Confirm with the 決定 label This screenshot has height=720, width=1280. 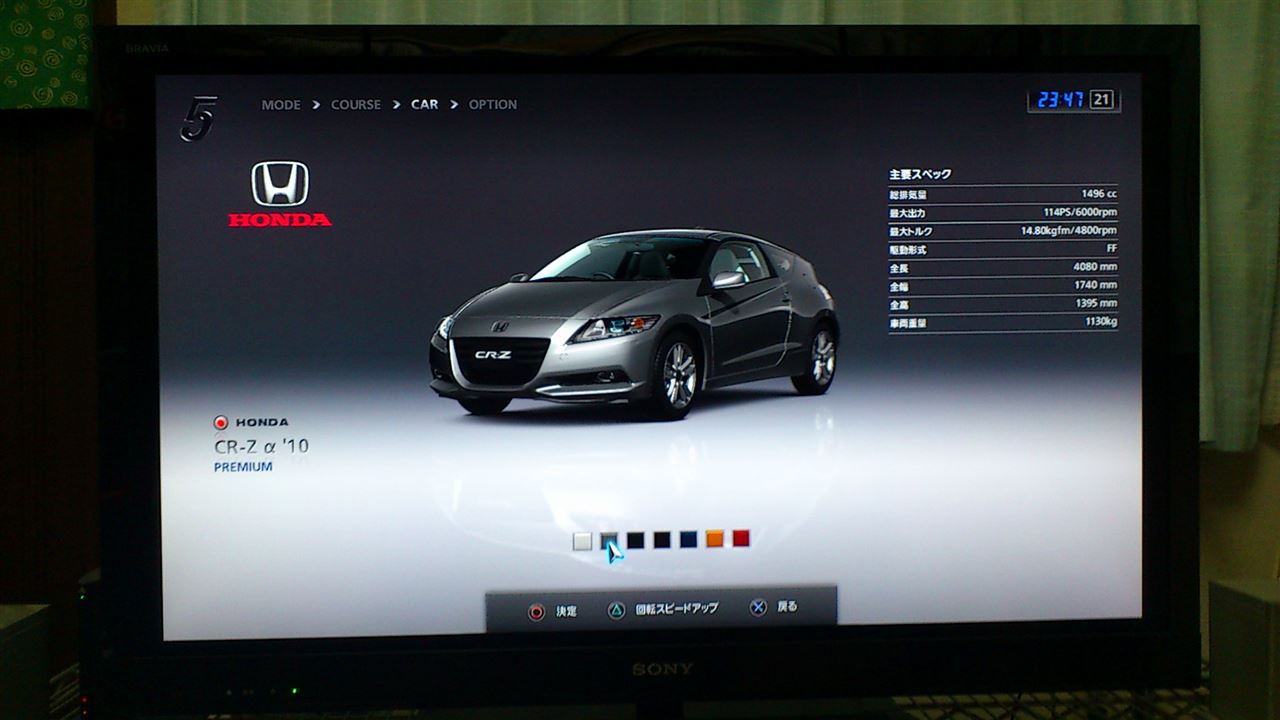tap(567, 611)
